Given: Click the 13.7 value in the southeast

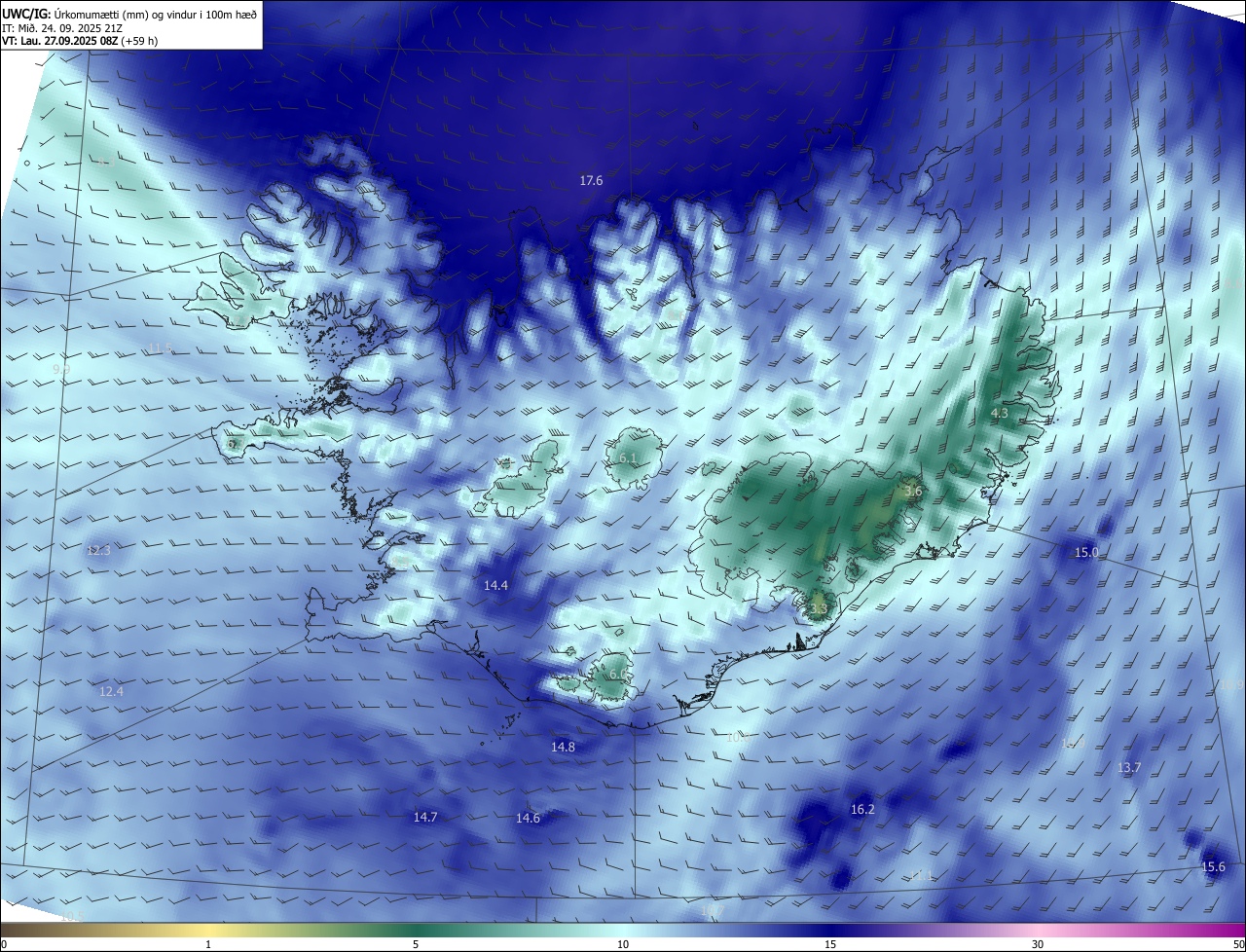Looking at the screenshot, I should (1128, 768).
